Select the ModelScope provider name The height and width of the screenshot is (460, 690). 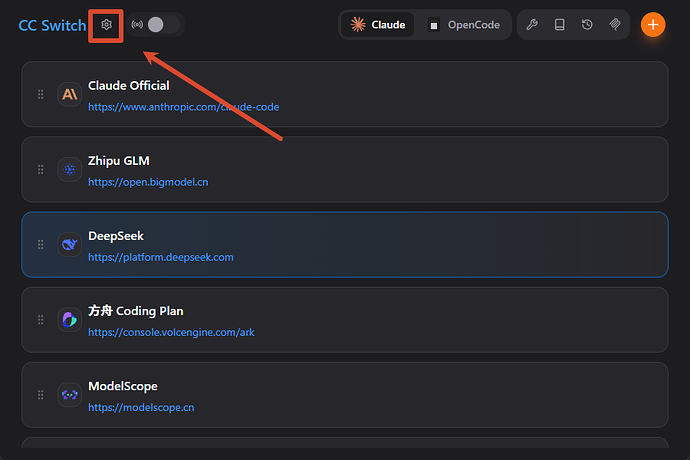(123, 386)
